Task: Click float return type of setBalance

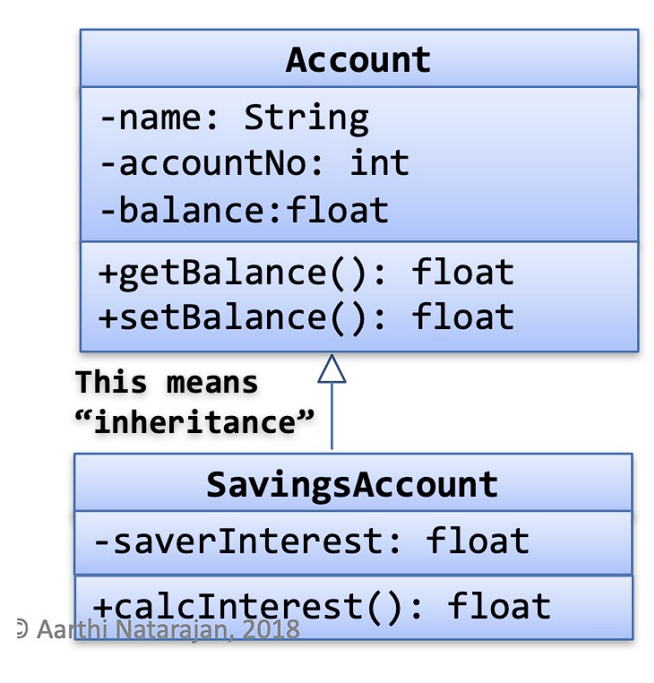Action: point(463,316)
